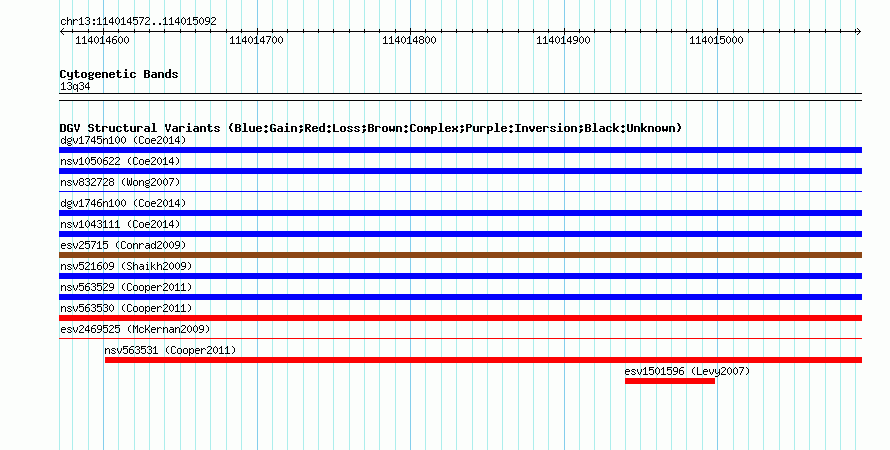The image size is (890, 450).
Task: Select the brown complex bar for esv25715
Action: (460, 255)
